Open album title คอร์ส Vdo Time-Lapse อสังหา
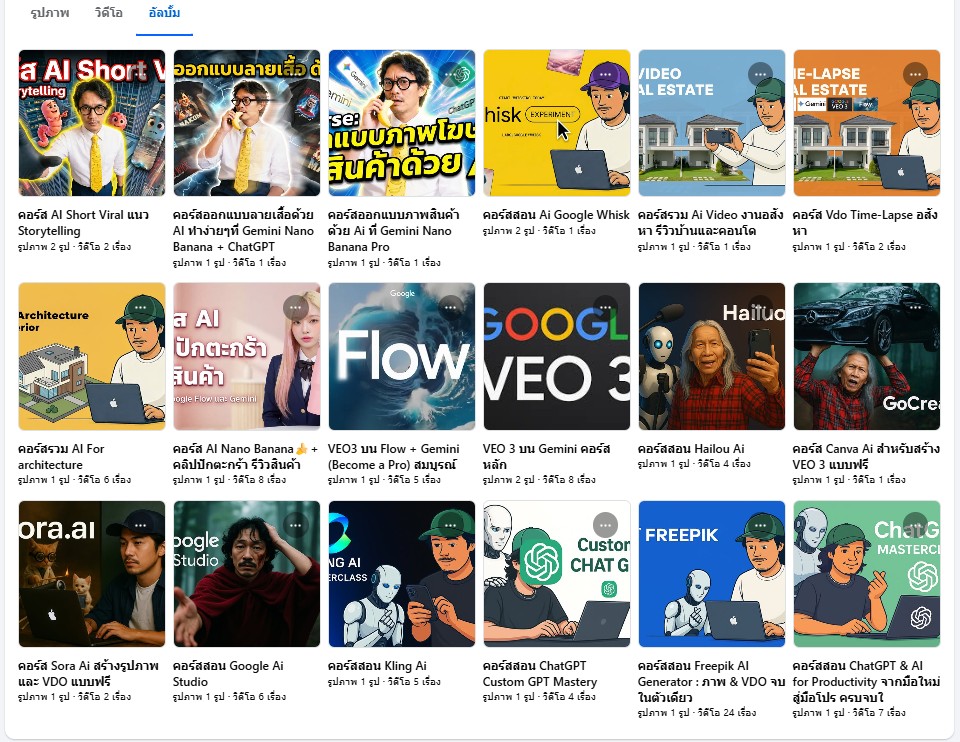Screen dimensions: 960x742 tap(865, 223)
